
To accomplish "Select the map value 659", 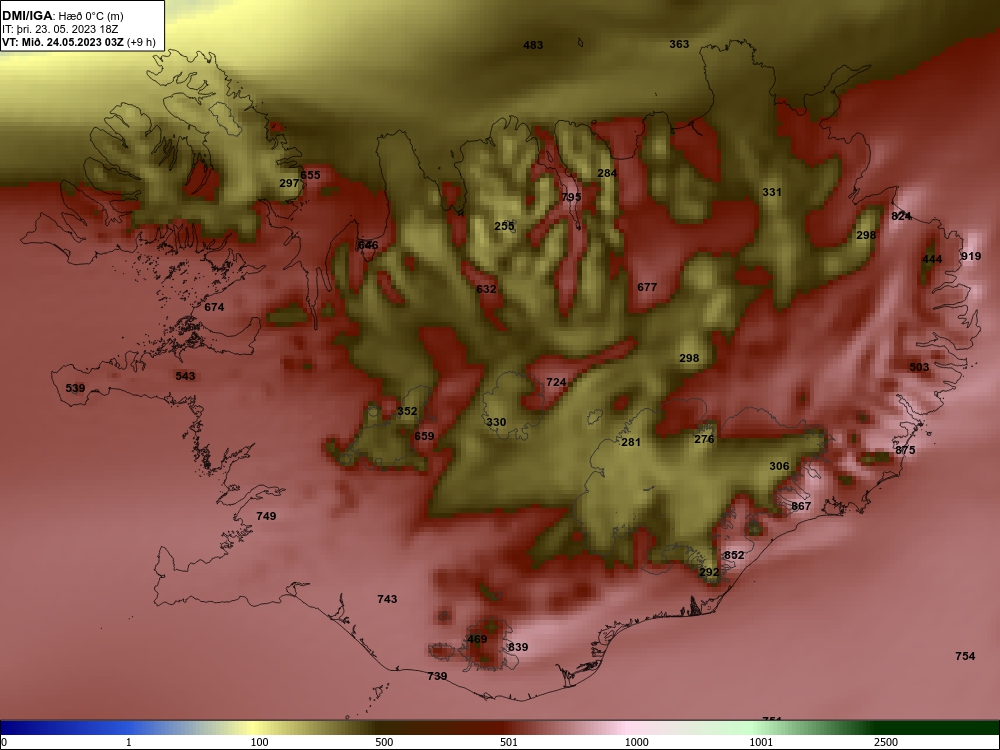I will [424, 436].
